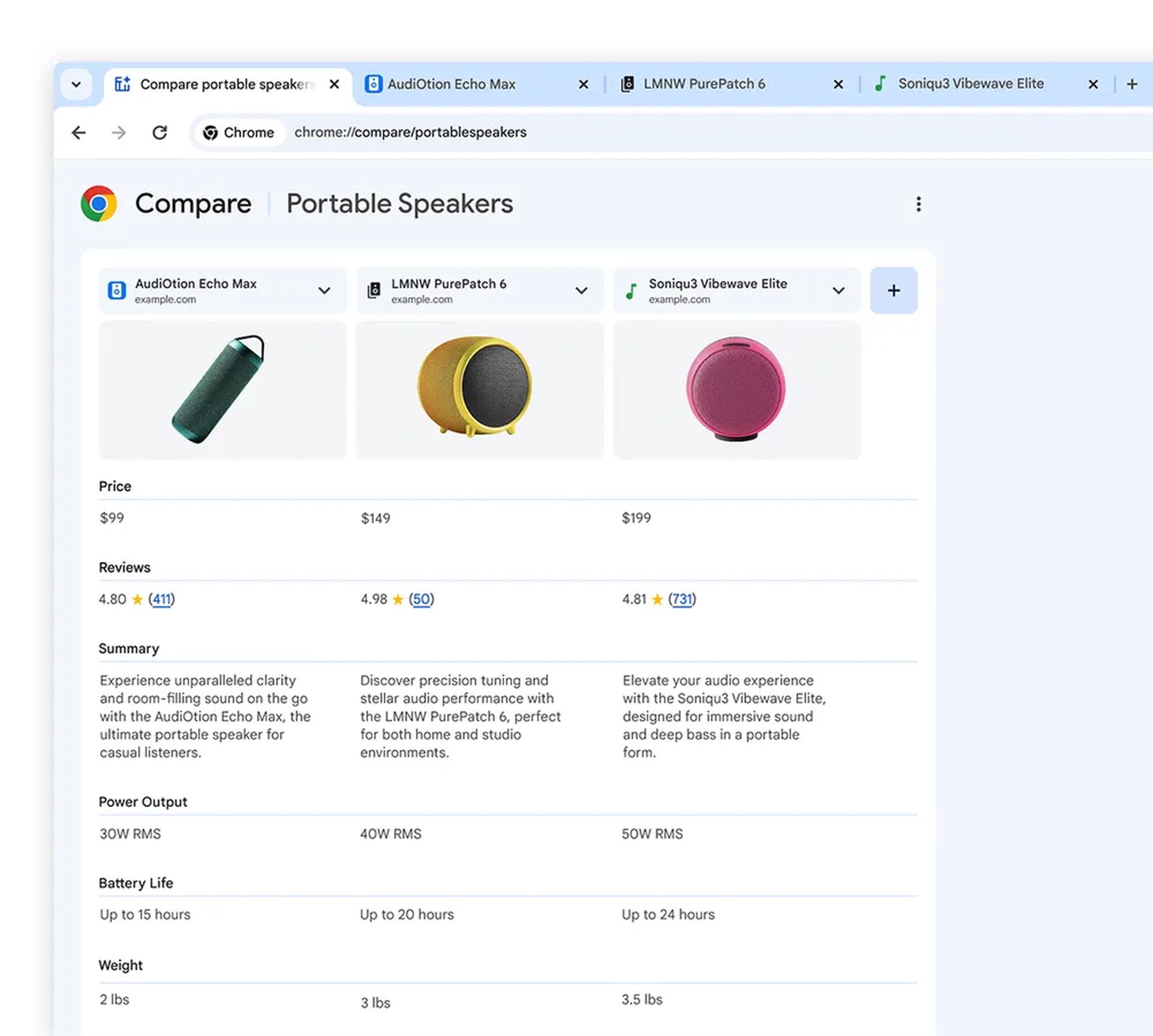Click the 731 reviews link for Vibewave Elite
Image resolution: width=1153 pixels, height=1036 pixels.
pyautogui.click(x=681, y=598)
